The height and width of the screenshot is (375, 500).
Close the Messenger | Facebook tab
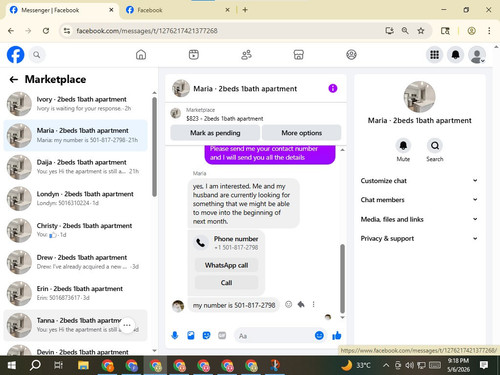click(111, 10)
